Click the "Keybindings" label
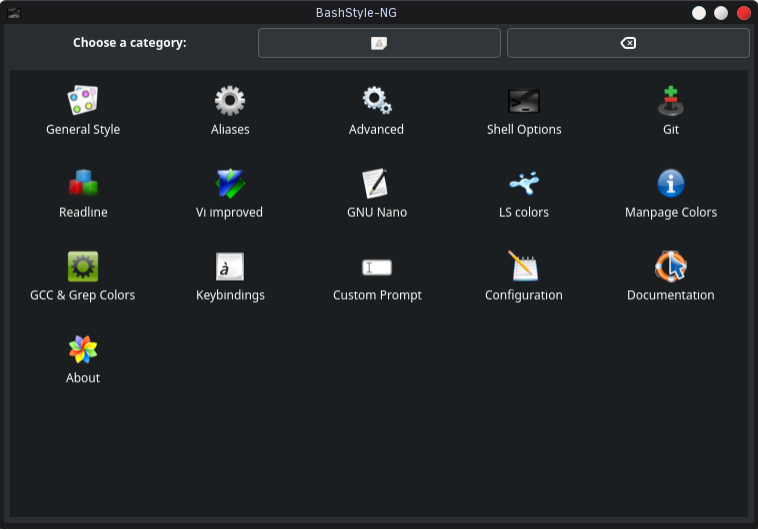758x530 pixels. coord(230,295)
